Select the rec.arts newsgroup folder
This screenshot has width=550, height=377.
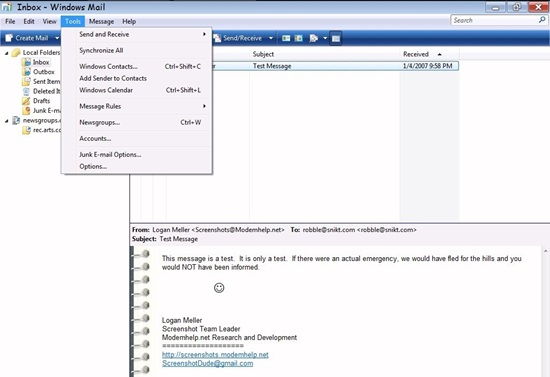pos(47,130)
